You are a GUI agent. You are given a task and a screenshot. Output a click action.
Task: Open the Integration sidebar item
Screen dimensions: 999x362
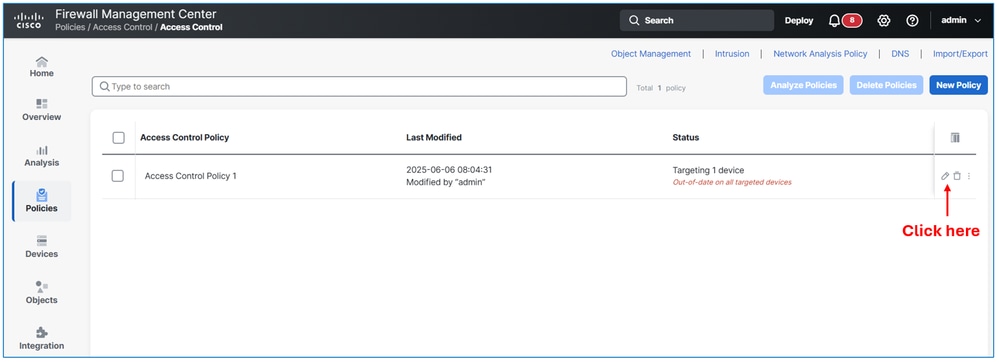[41, 338]
